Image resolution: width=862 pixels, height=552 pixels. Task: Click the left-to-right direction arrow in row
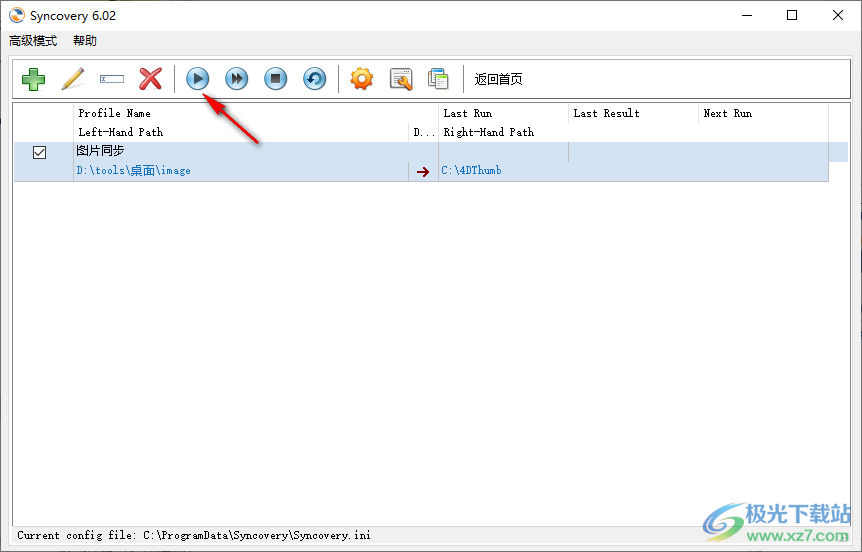(423, 172)
